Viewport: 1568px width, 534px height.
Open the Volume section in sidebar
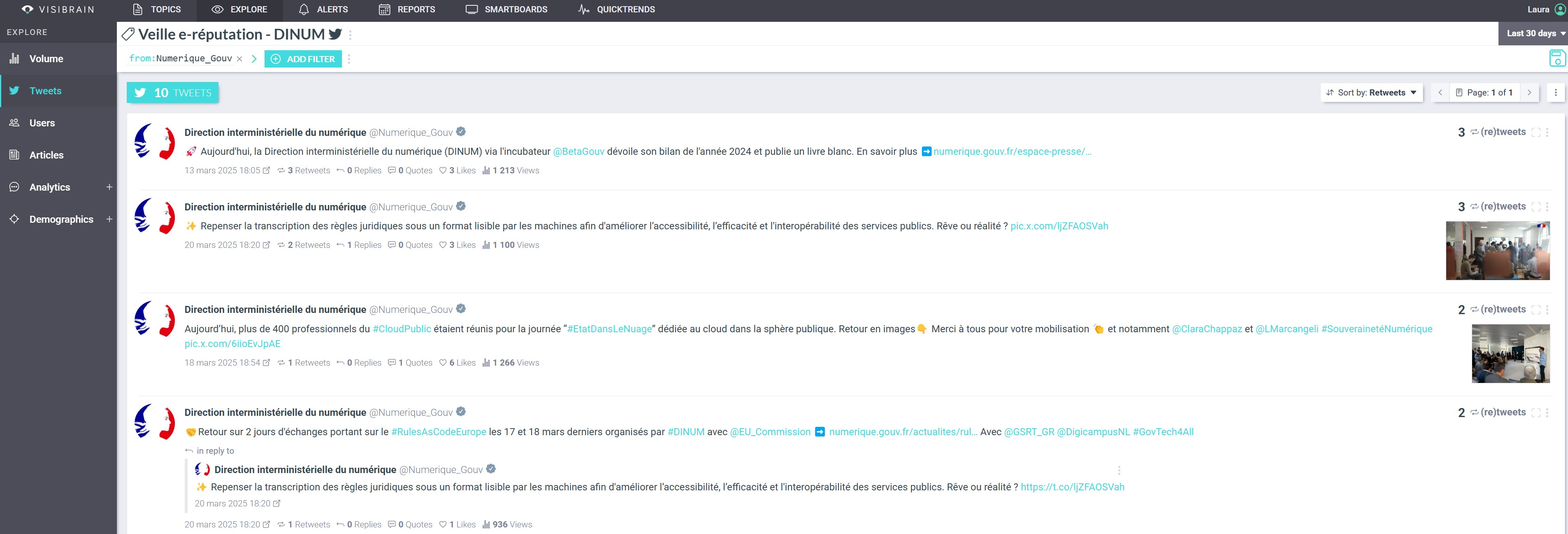pyautogui.click(x=46, y=59)
